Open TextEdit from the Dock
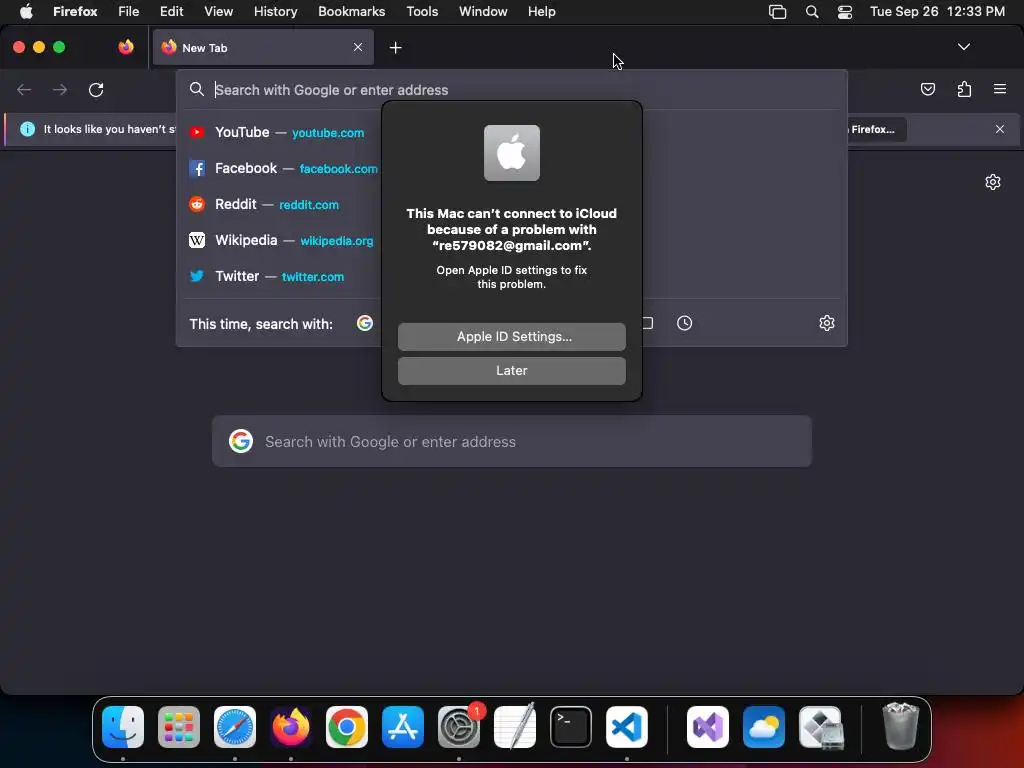This screenshot has height=768, width=1024. pyautogui.click(x=515, y=726)
